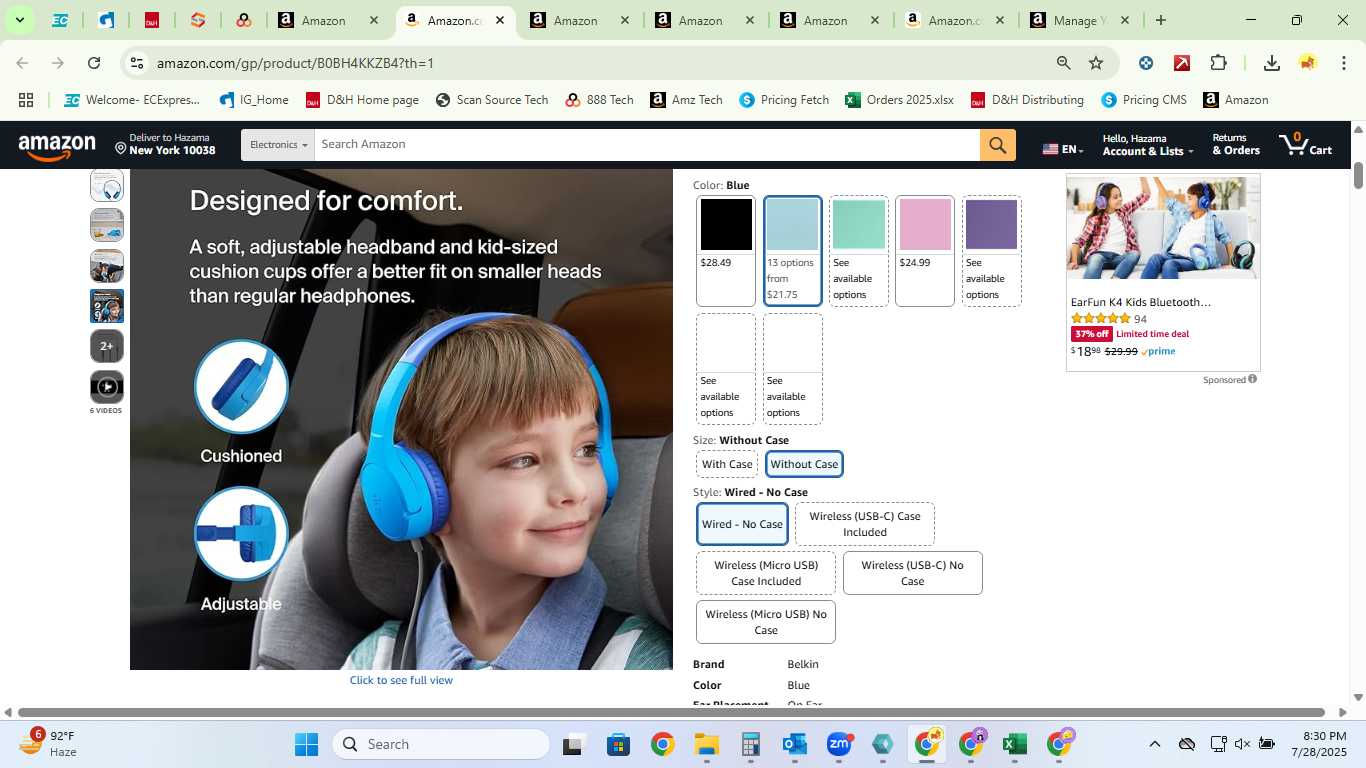Bookmark this page with the star icon

[x=1096, y=63]
